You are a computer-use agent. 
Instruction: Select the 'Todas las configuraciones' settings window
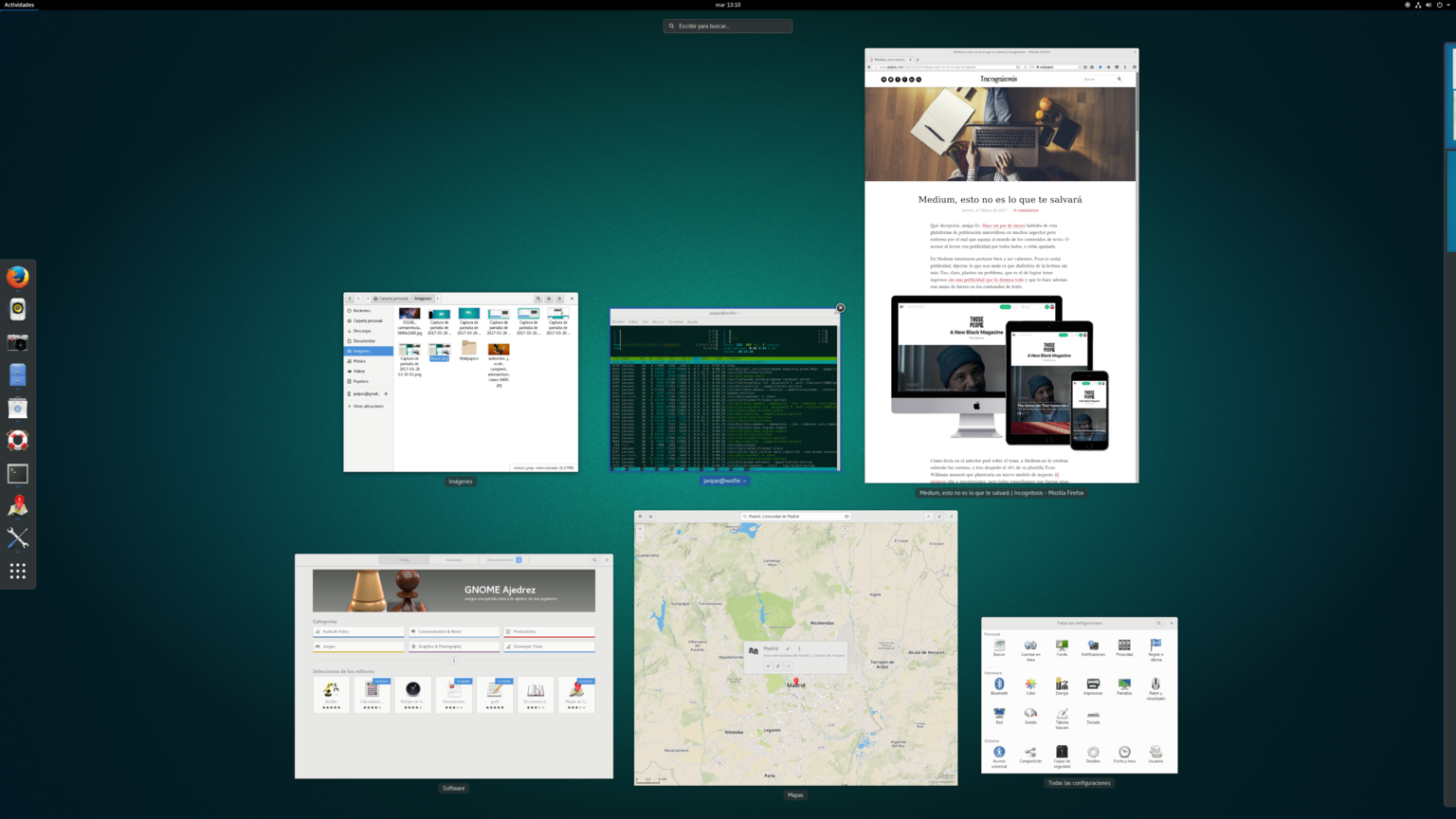pyautogui.click(x=1079, y=696)
